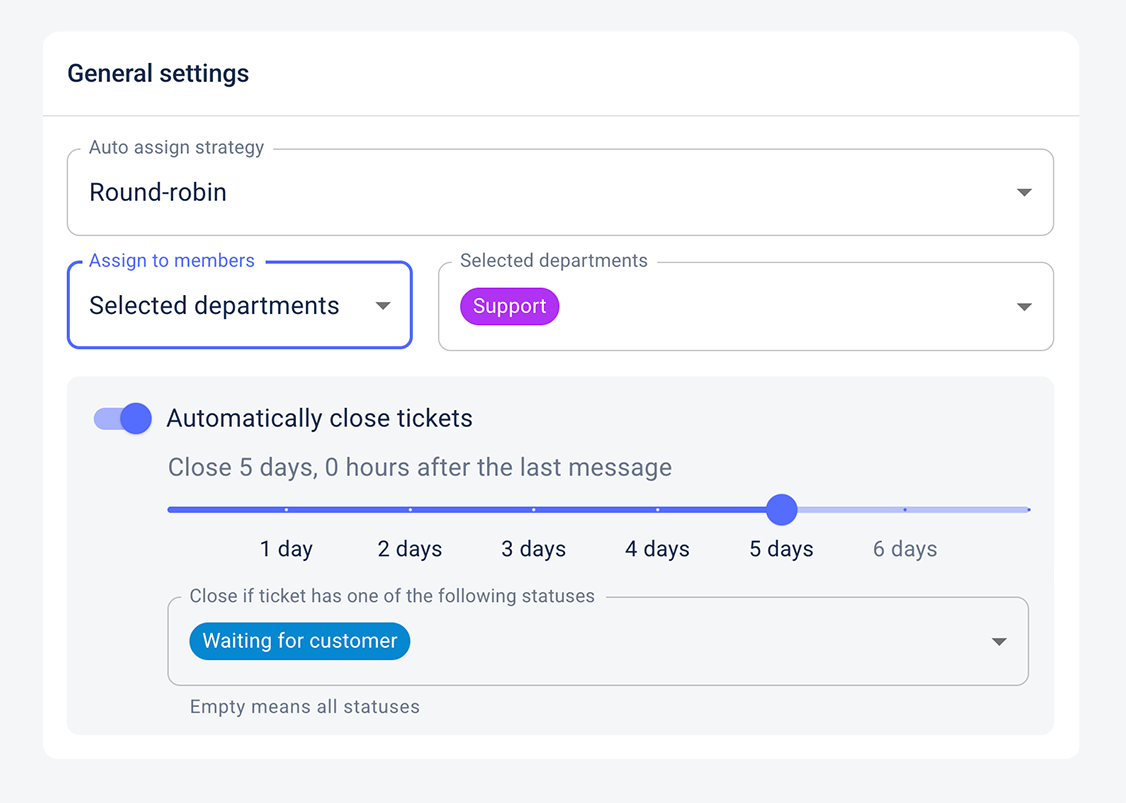The height and width of the screenshot is (803, 1126).
Task: Open the Selected departments list arrow
Action: point(1023,307)
